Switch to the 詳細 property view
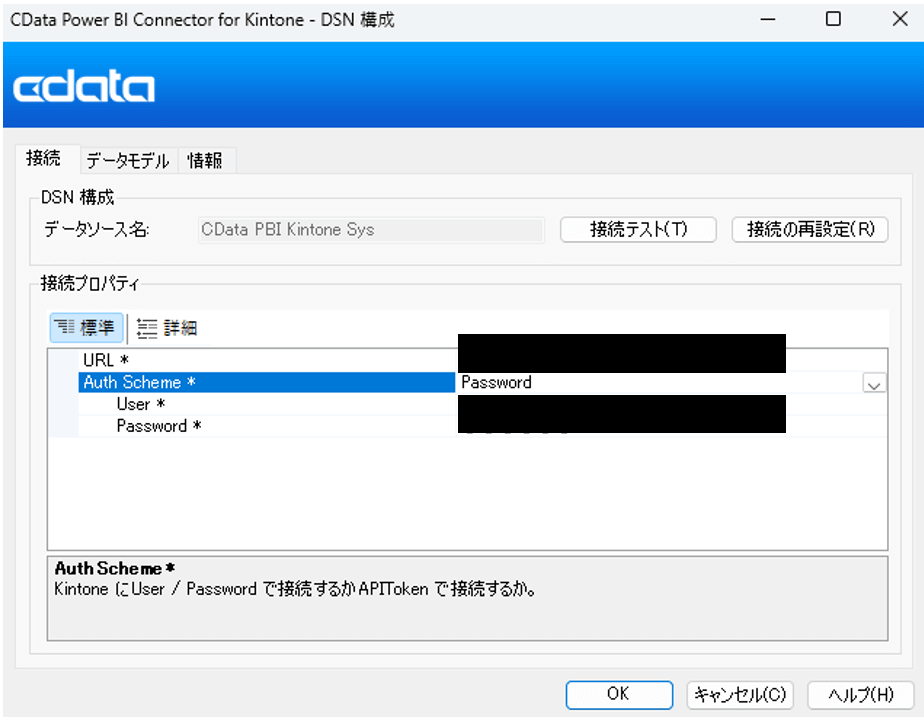924x717 pixels. [x=167, y=328]
